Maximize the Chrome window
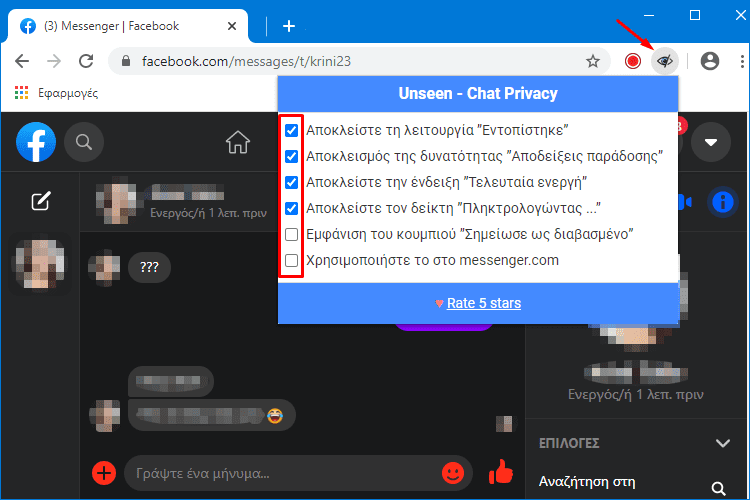Screen dimensions: 750x500 click(x=695, y=15)
